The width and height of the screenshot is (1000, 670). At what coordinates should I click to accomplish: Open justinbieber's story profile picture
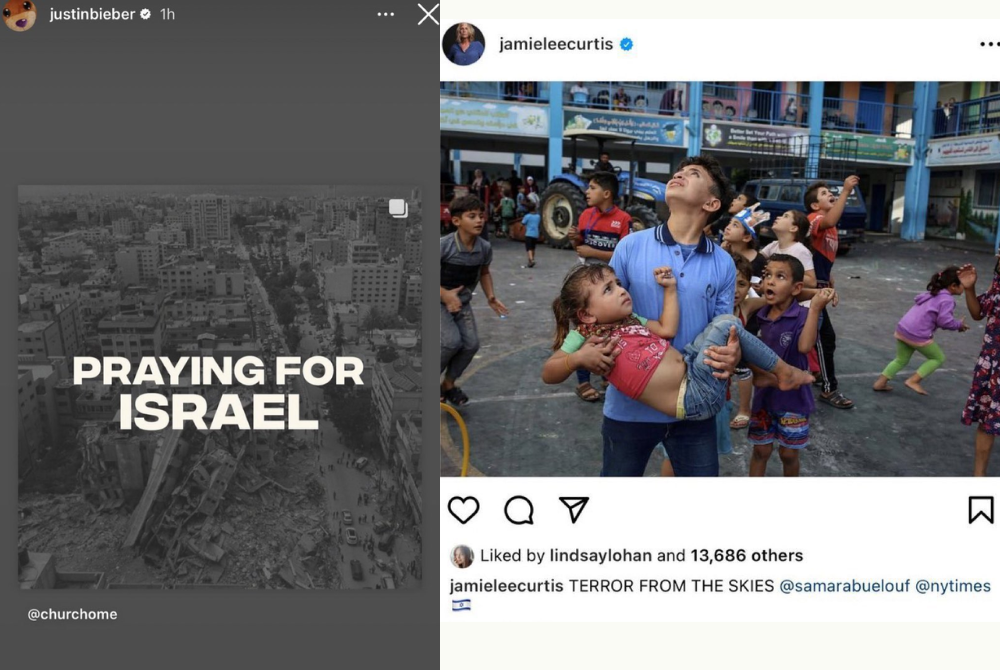coord(19,15)
